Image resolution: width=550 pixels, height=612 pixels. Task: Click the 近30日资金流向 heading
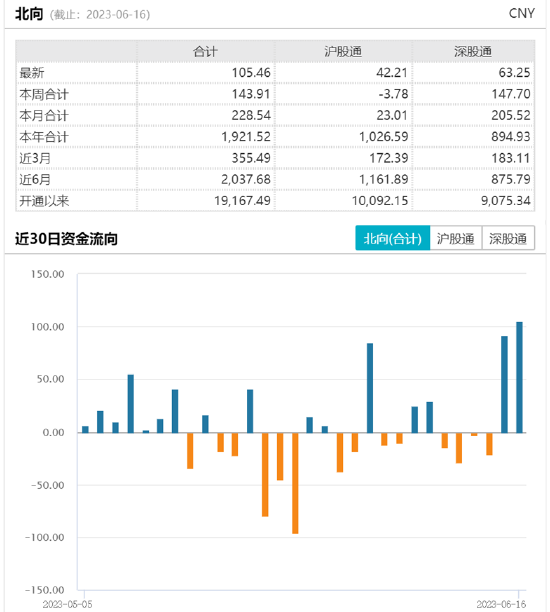(66, 239)
